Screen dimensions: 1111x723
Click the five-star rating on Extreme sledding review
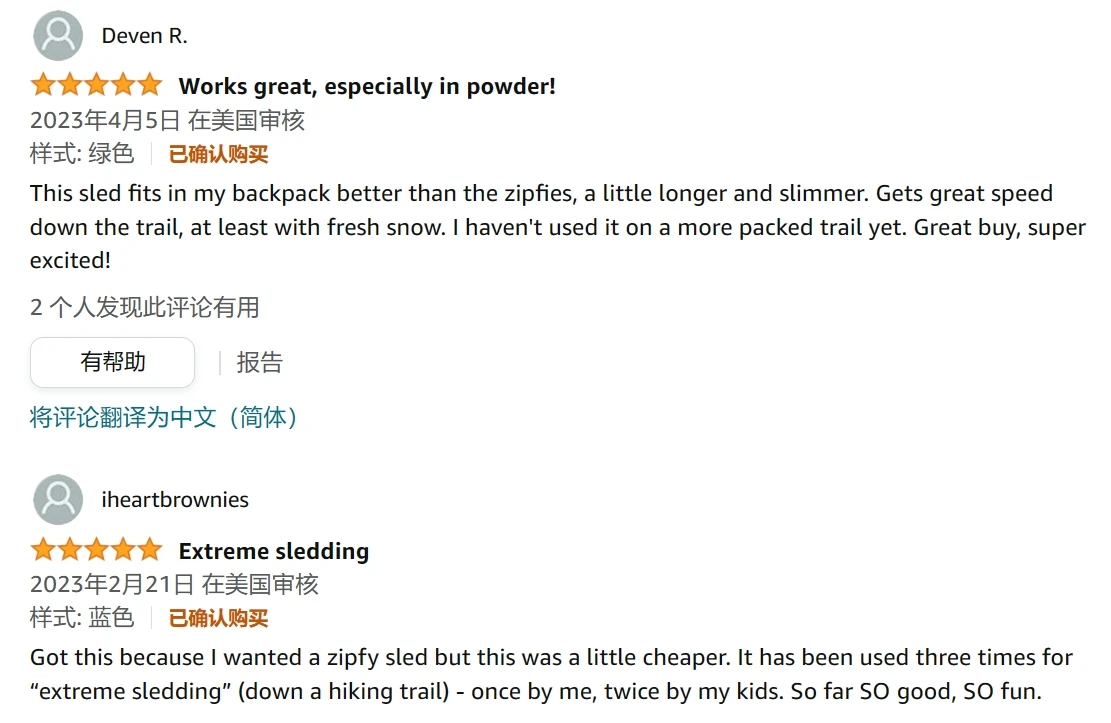96,550
